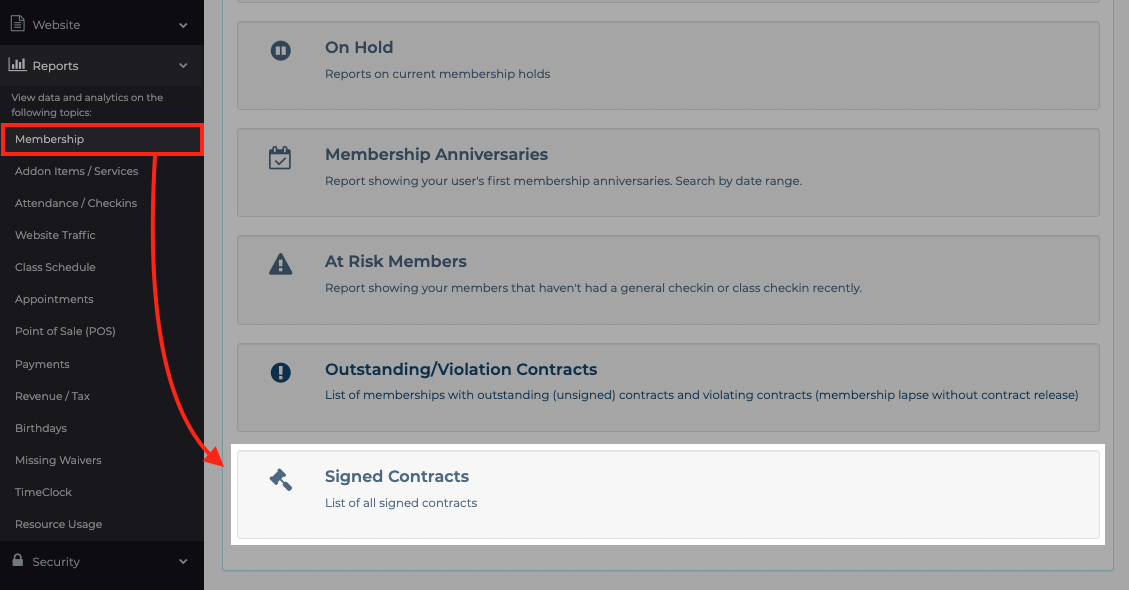Click the padlock icon beside Security
Viewport: 1129px width, 590px height.
click(x=18, y=560)
